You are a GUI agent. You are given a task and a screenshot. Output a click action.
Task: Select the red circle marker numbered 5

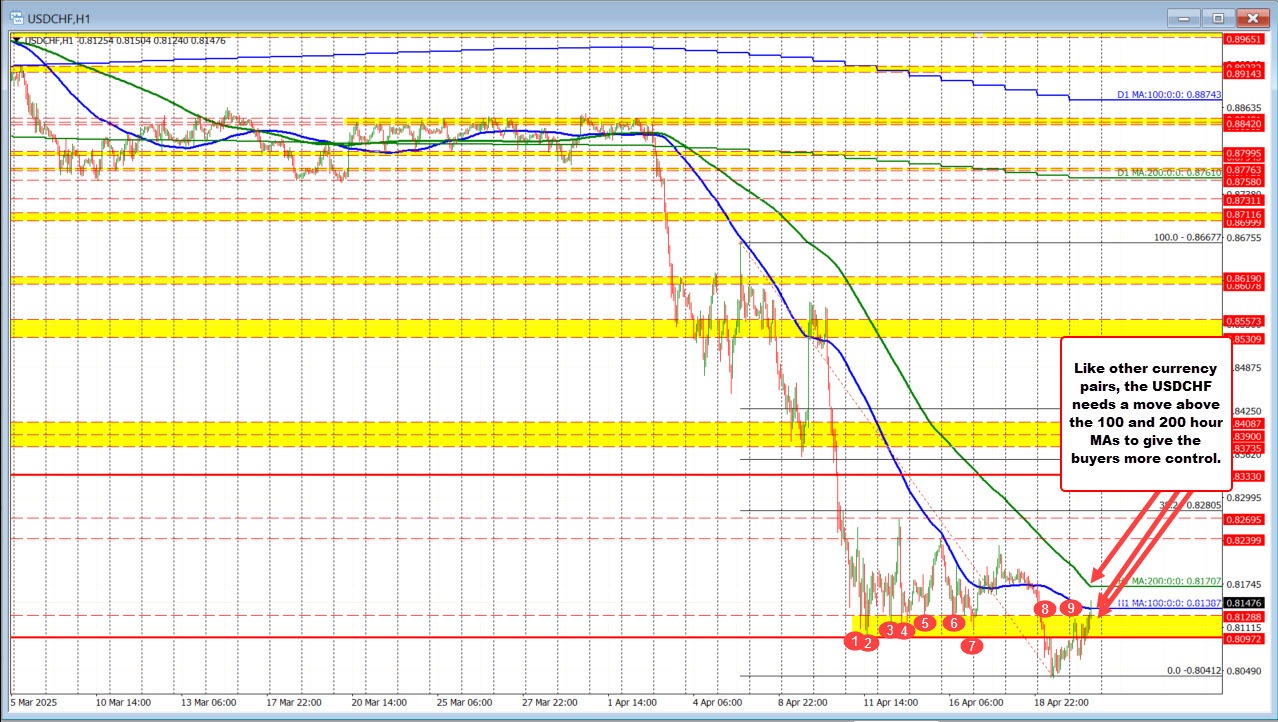pos(926,624)
